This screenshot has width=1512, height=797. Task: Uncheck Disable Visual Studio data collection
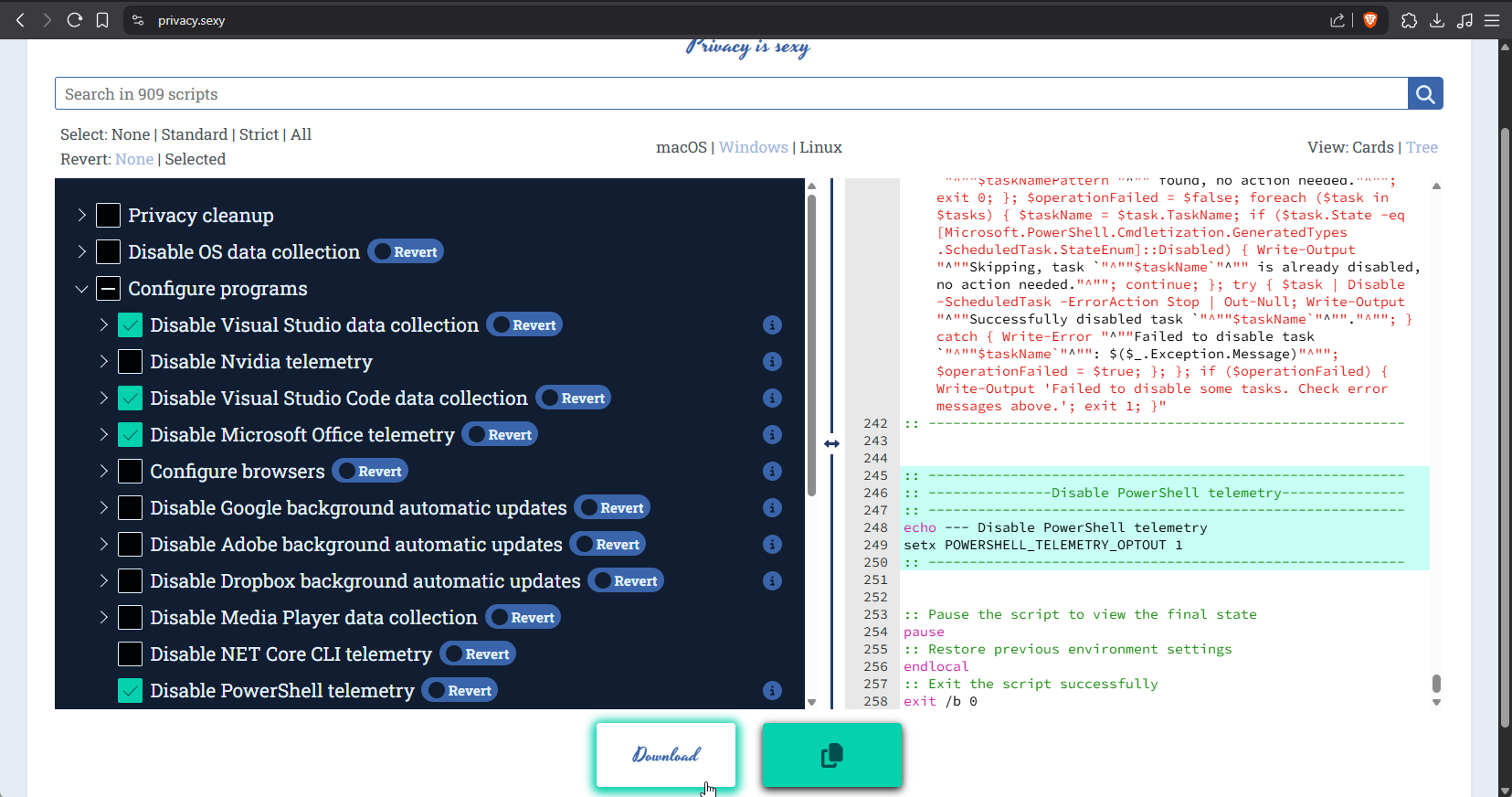pos(130,325)
